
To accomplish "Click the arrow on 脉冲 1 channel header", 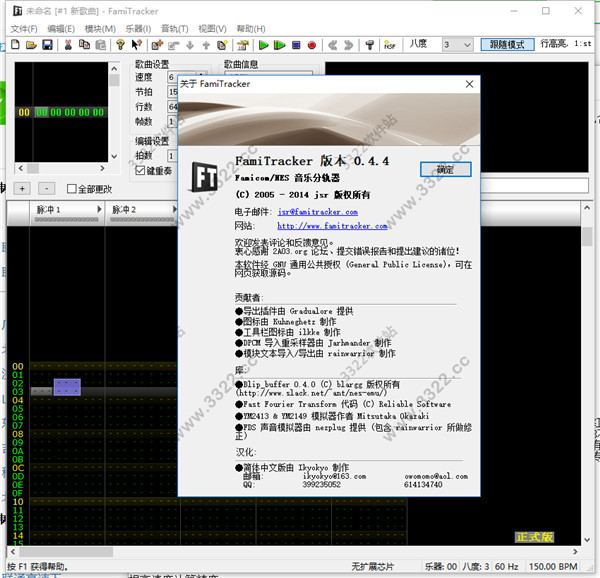I will click(x=98, y=209).
